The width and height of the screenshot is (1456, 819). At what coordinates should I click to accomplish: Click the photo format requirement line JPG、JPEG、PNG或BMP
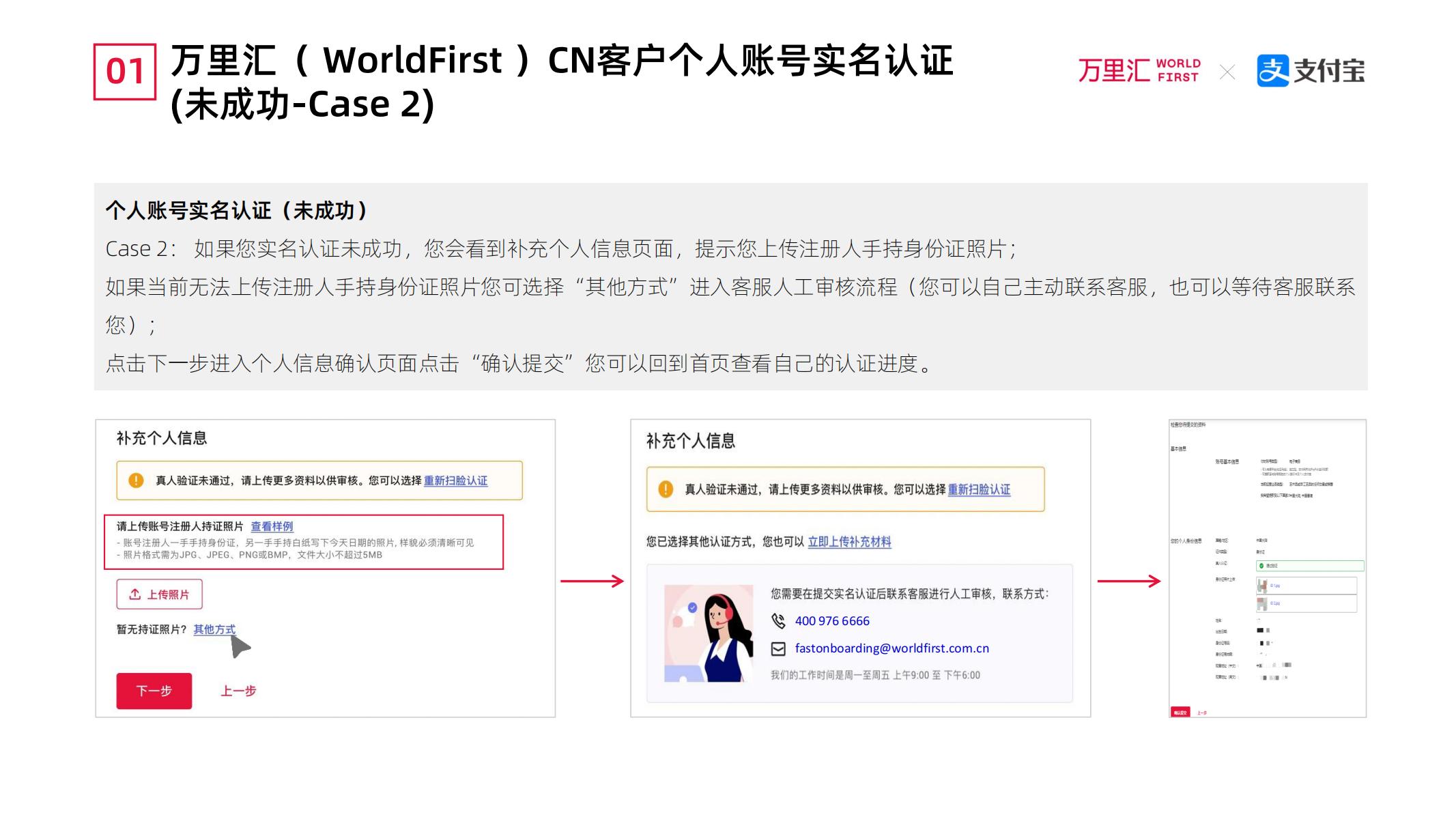click(249, 555)
